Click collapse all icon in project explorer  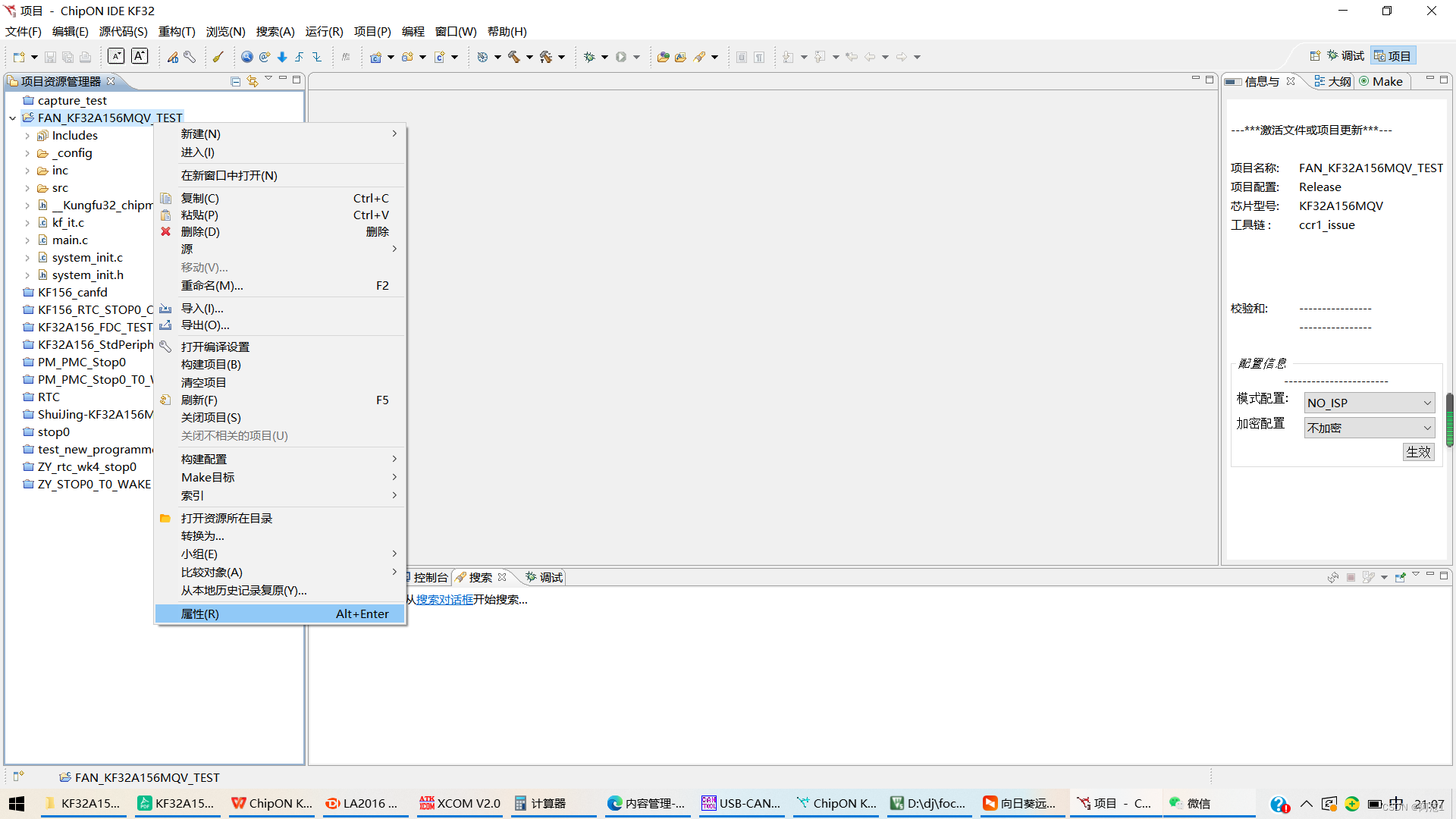click(x=236, y=81)
